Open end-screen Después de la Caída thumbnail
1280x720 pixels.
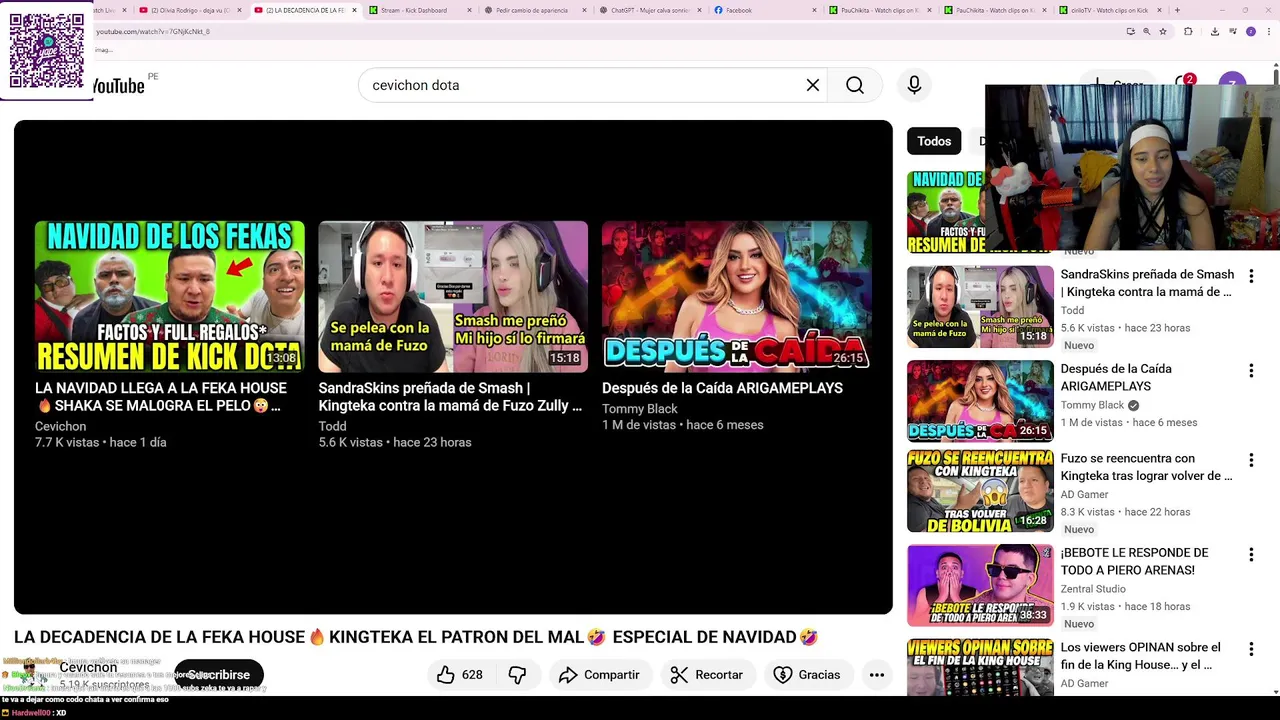pos(737,297)
